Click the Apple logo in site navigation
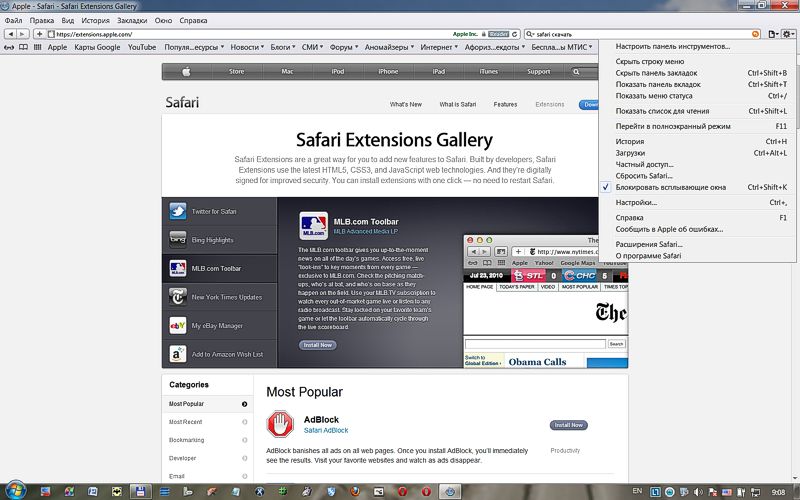800x500 pixels. tap(186, 71)
